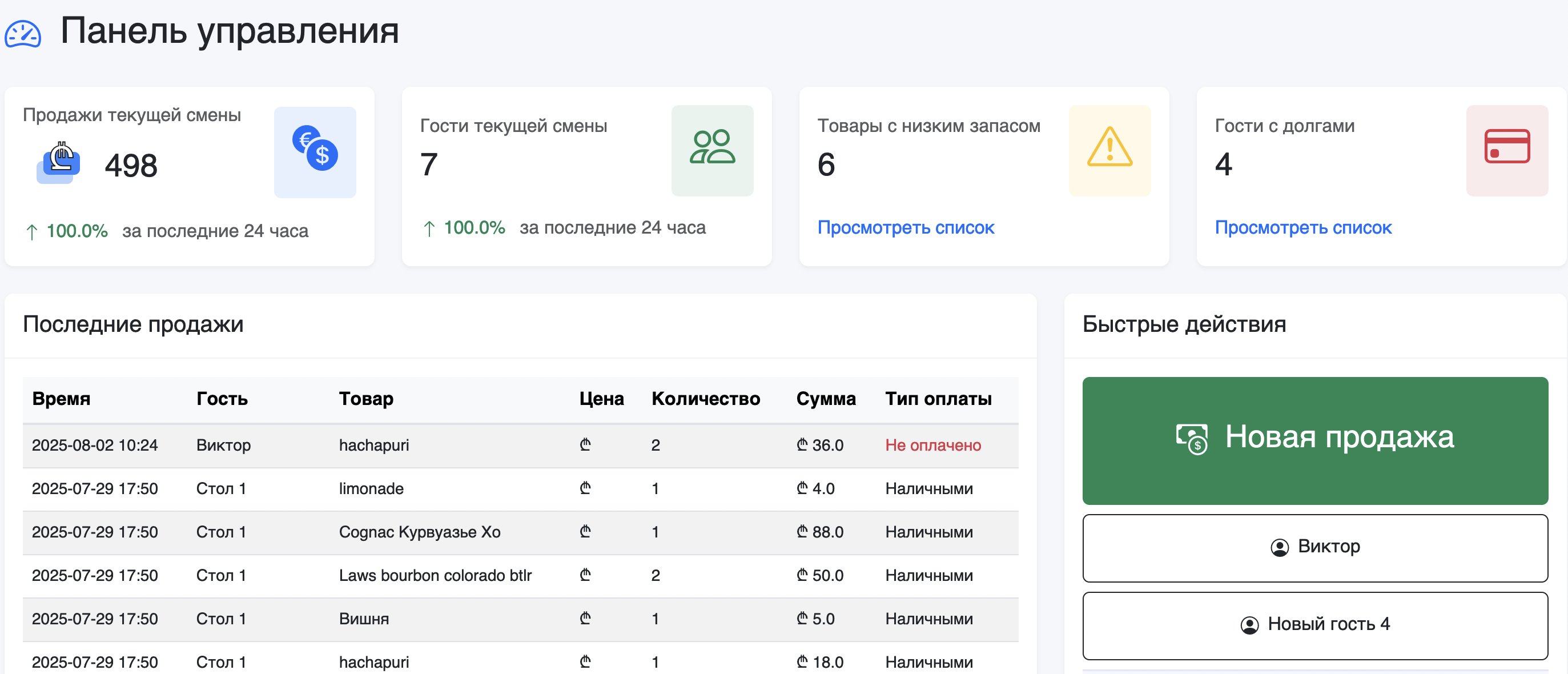Click the lari coin sales icon

(59, 163)
